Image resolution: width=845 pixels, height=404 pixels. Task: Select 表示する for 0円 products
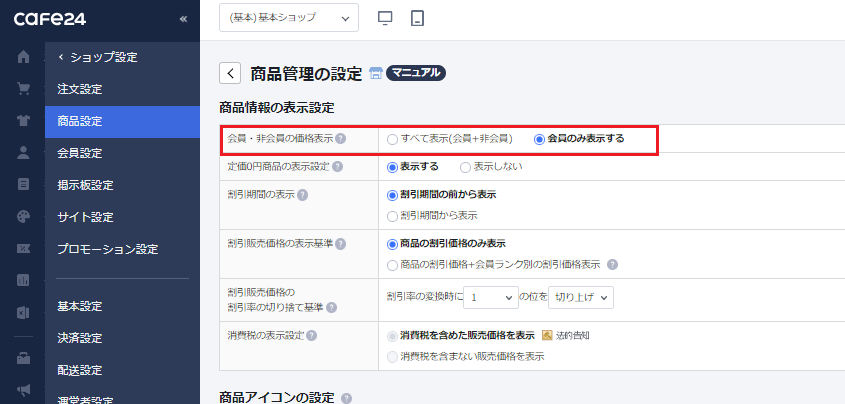(392, 167)
